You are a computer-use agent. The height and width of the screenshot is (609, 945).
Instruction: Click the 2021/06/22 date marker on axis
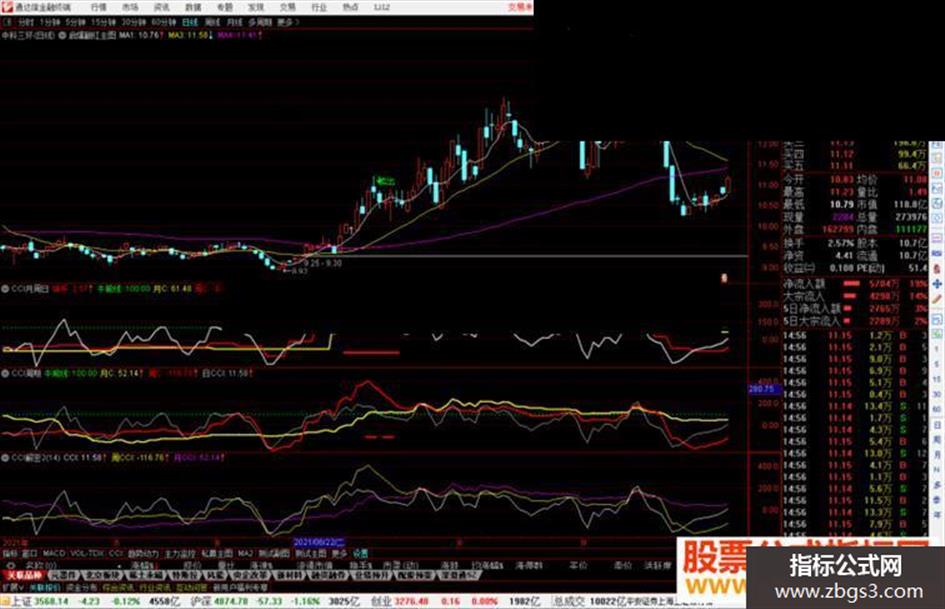pos(319,542)
